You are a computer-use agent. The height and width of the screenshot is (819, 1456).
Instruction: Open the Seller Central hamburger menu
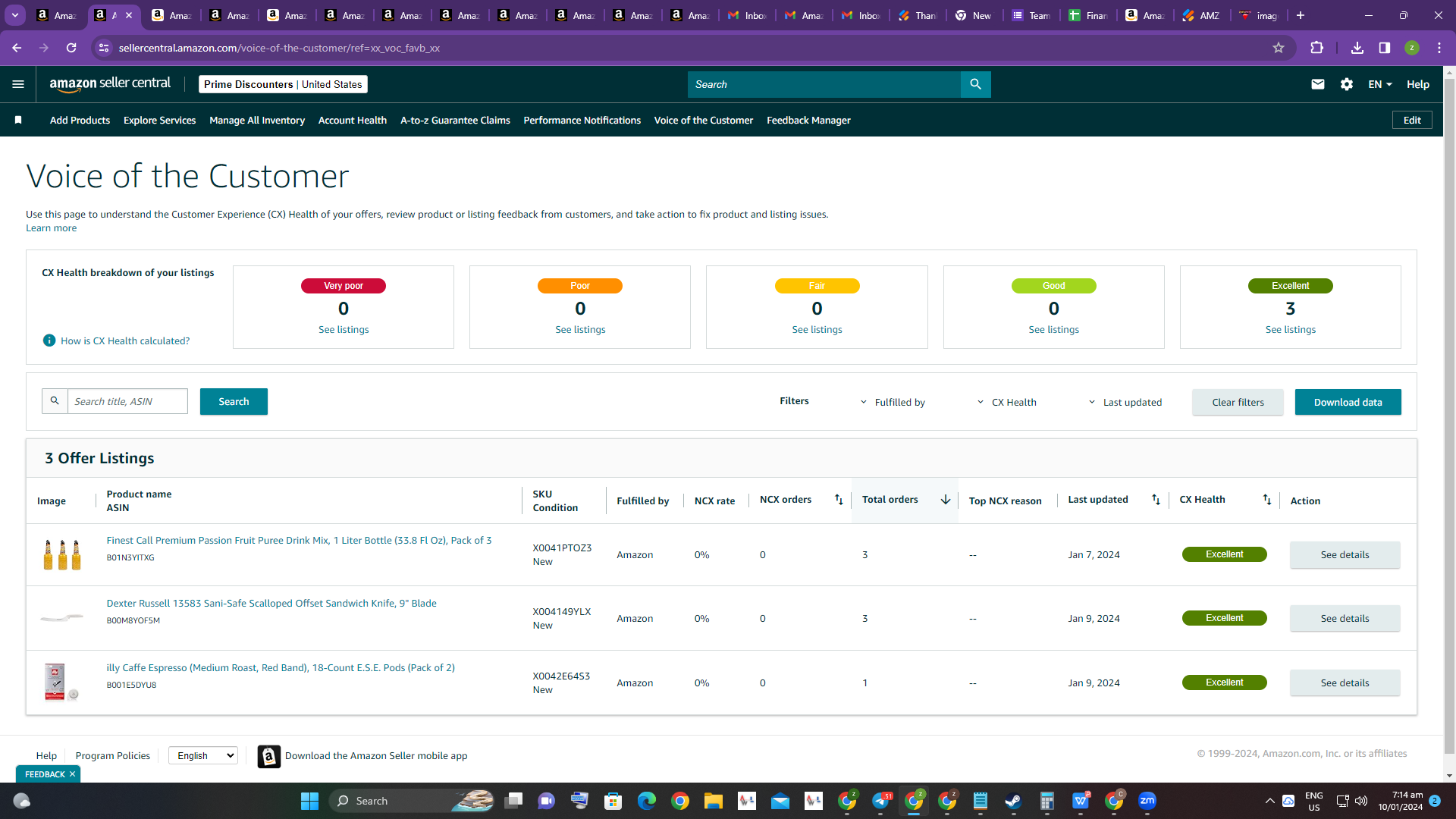(x=18, y=84)
